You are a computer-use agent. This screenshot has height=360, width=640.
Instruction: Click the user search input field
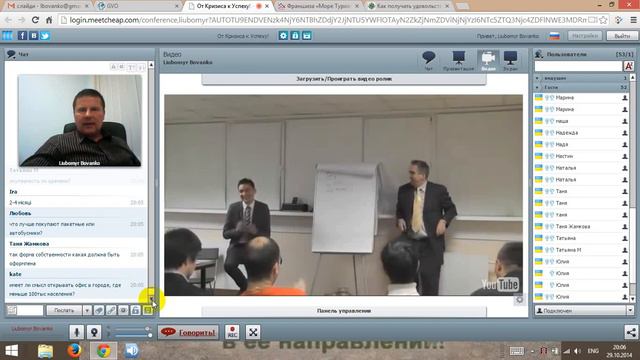pos(578,66)
